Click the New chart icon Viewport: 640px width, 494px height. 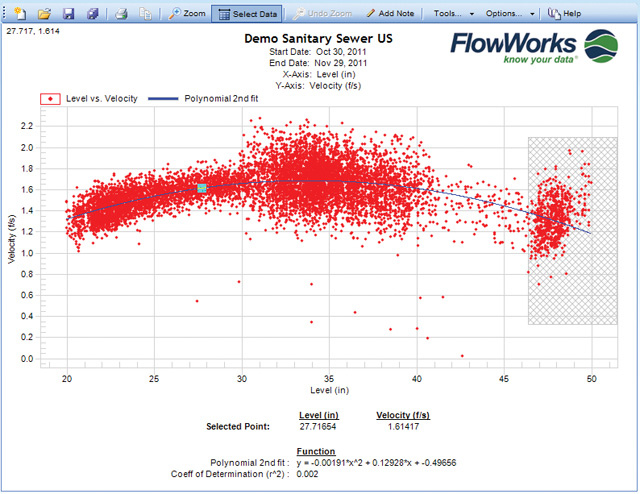(x=20, y=14)
